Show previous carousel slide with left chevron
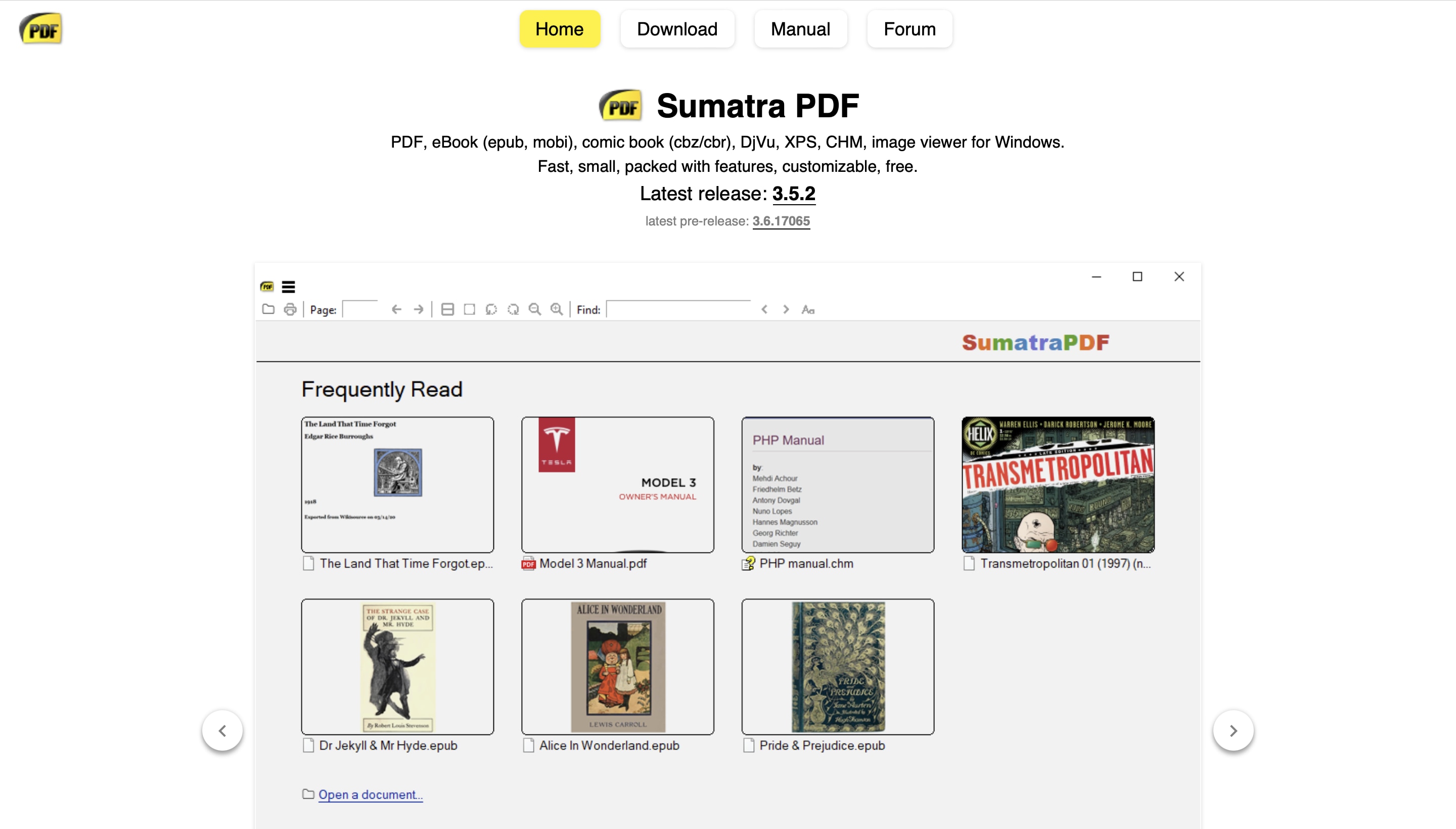 click(222, 730)
